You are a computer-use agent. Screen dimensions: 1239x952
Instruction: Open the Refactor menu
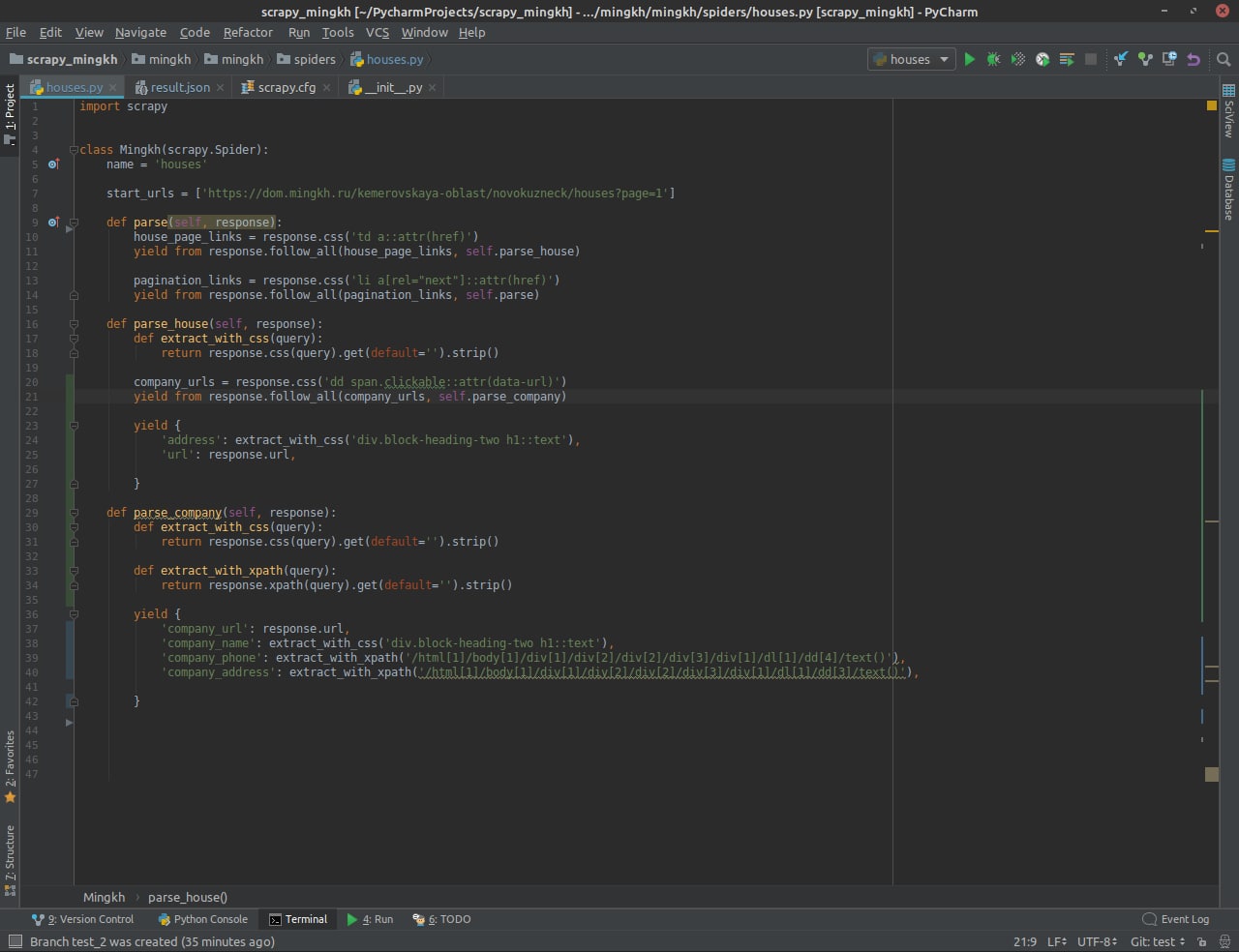[248, 32]
